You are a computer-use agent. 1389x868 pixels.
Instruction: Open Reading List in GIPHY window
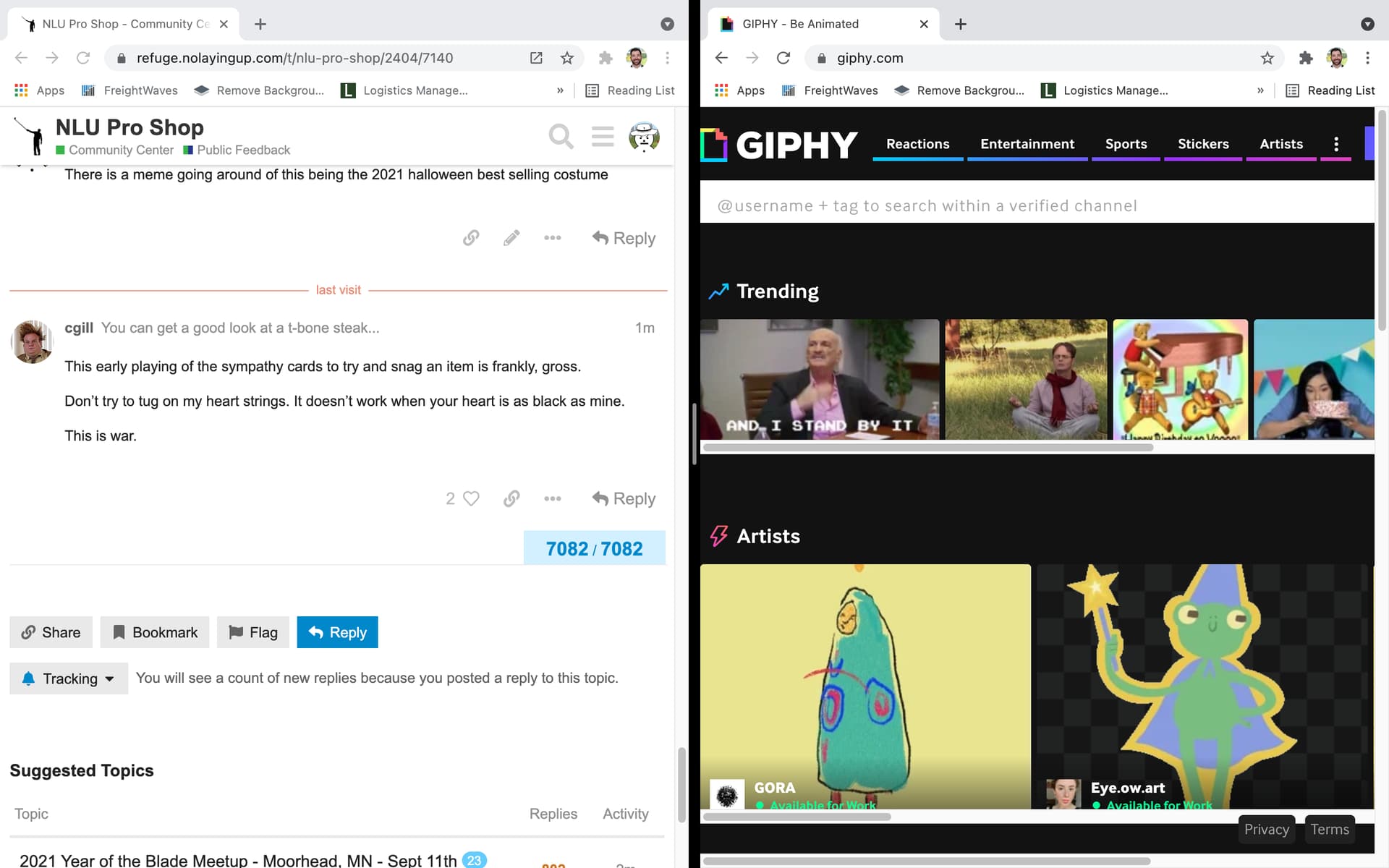coord(1330,90)
